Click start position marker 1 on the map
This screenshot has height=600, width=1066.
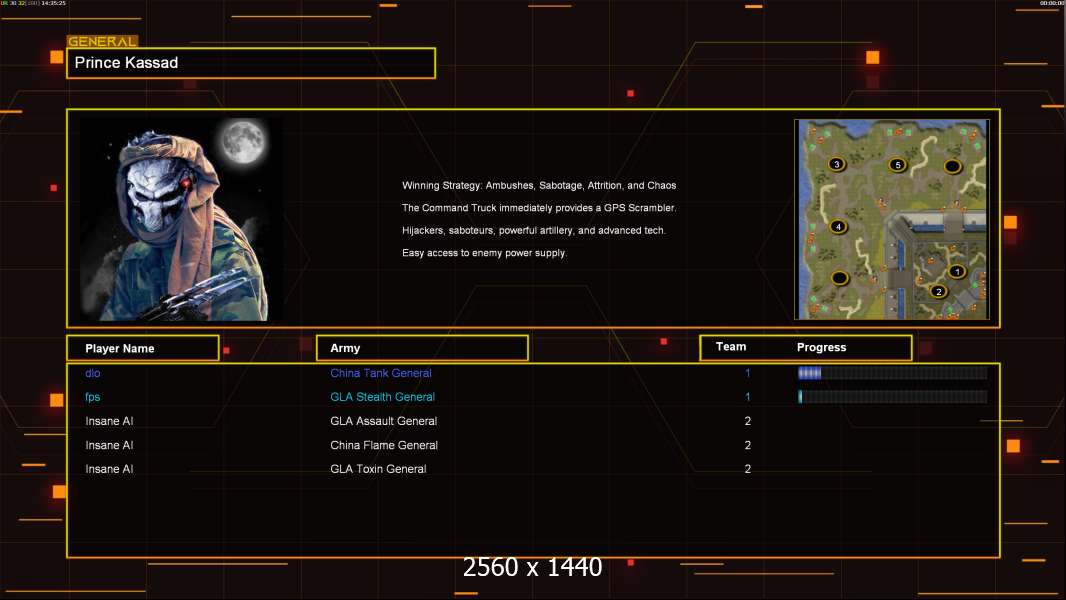(957, 272)
